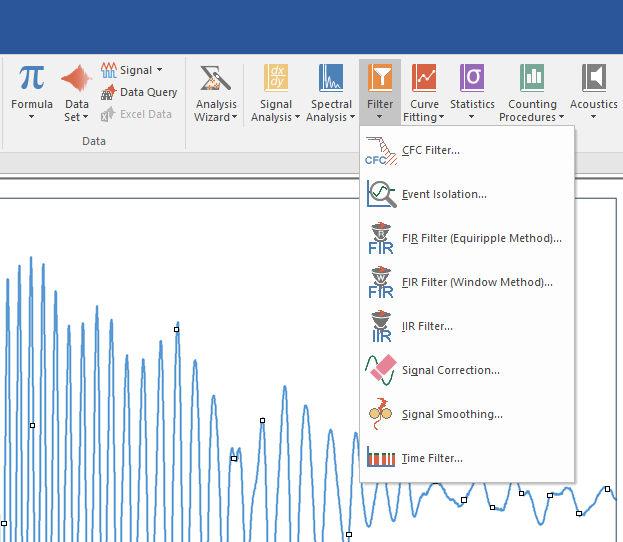Click the Data Set waveform icon
Viewport: 623px width, 542px height.
(x=77, y=78)
